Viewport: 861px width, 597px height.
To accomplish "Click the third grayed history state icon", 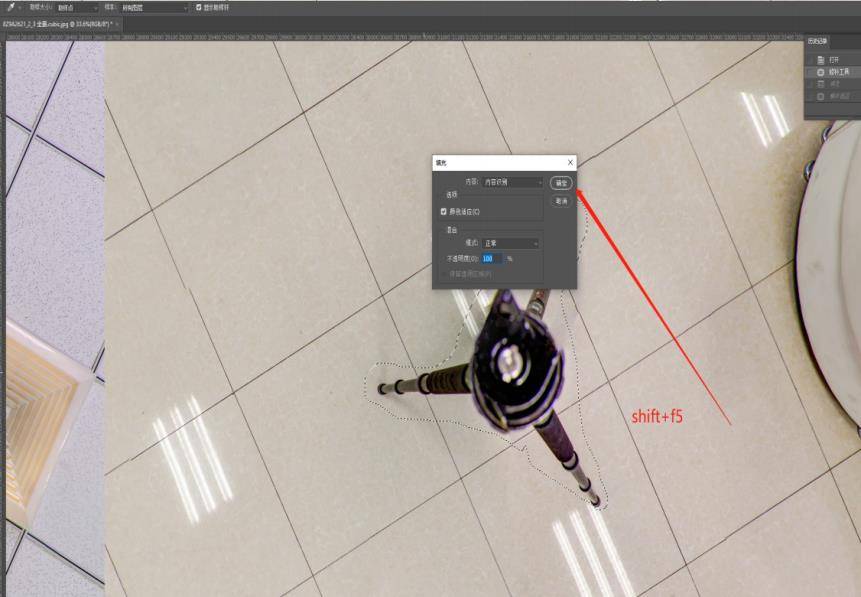I will click(821, 84).
